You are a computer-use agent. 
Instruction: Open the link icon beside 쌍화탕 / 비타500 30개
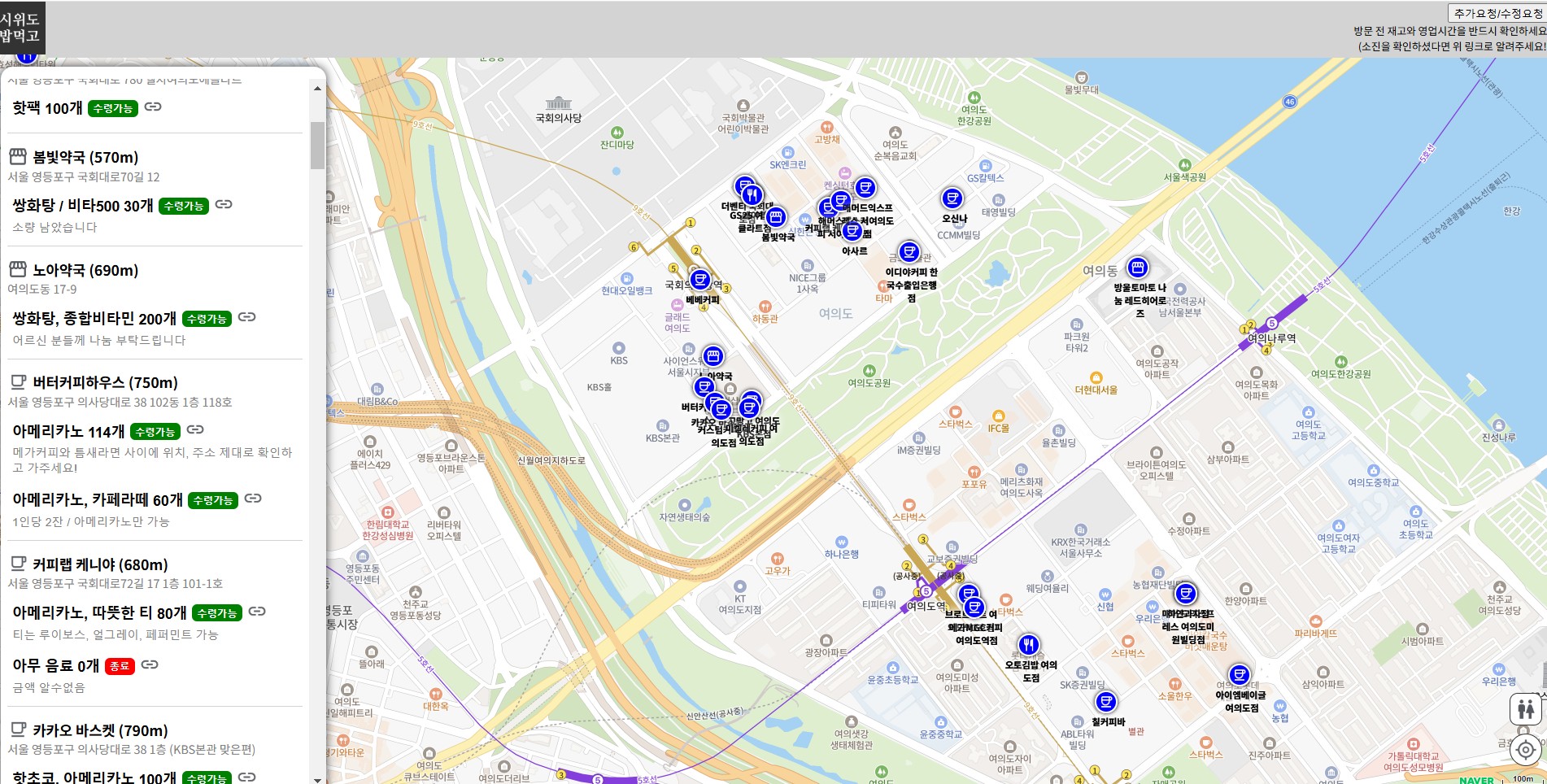[224, 204]
